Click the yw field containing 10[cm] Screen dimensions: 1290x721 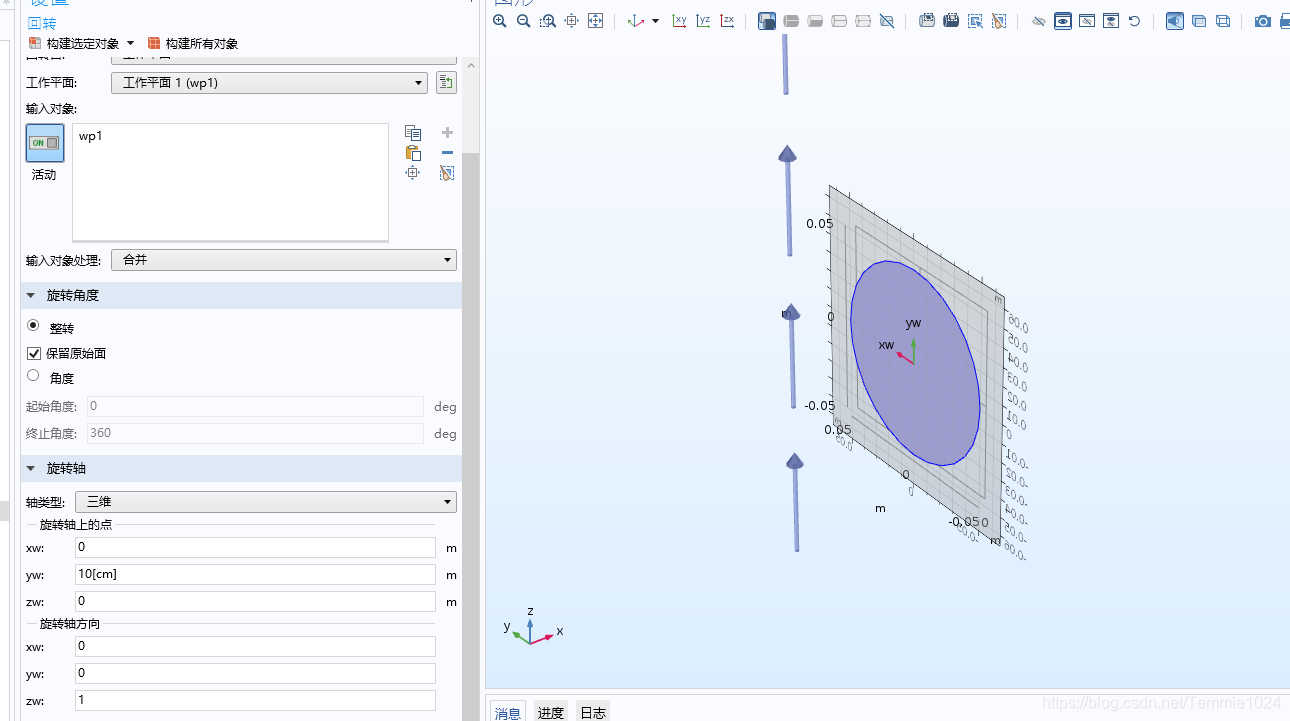[x=255, y=574]
